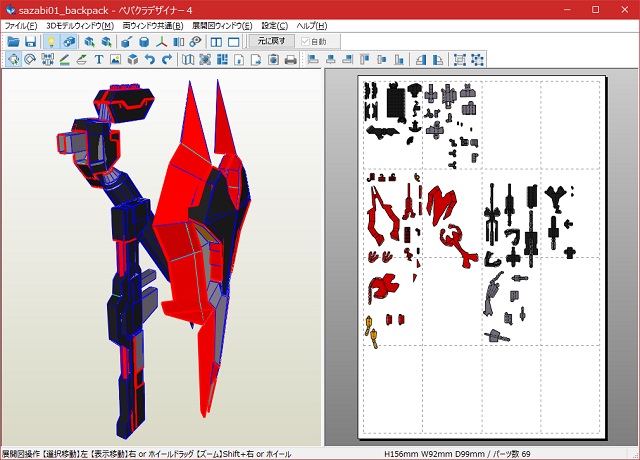The image size is (640, 460).
Task: Print the pattern with the printer icon
Action: [291, 60]
